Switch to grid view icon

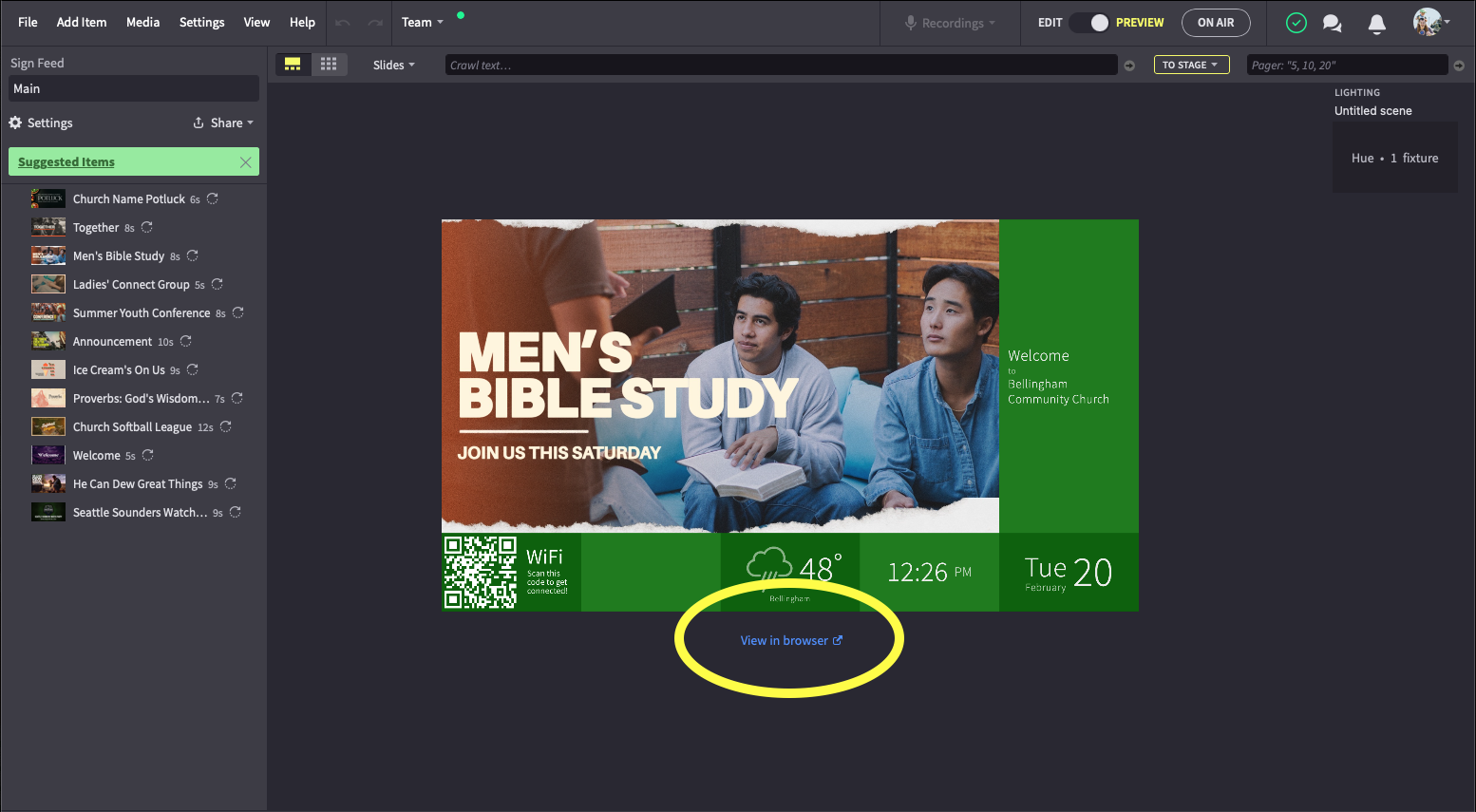(x=329, y=65)
